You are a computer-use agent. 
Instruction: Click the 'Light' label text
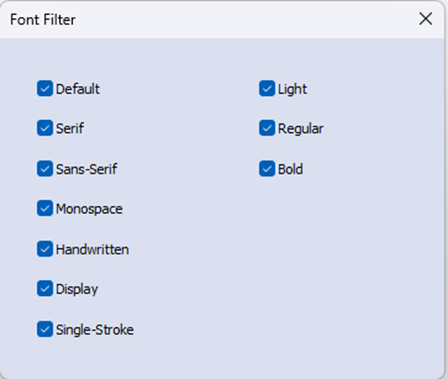click(292, 89)
